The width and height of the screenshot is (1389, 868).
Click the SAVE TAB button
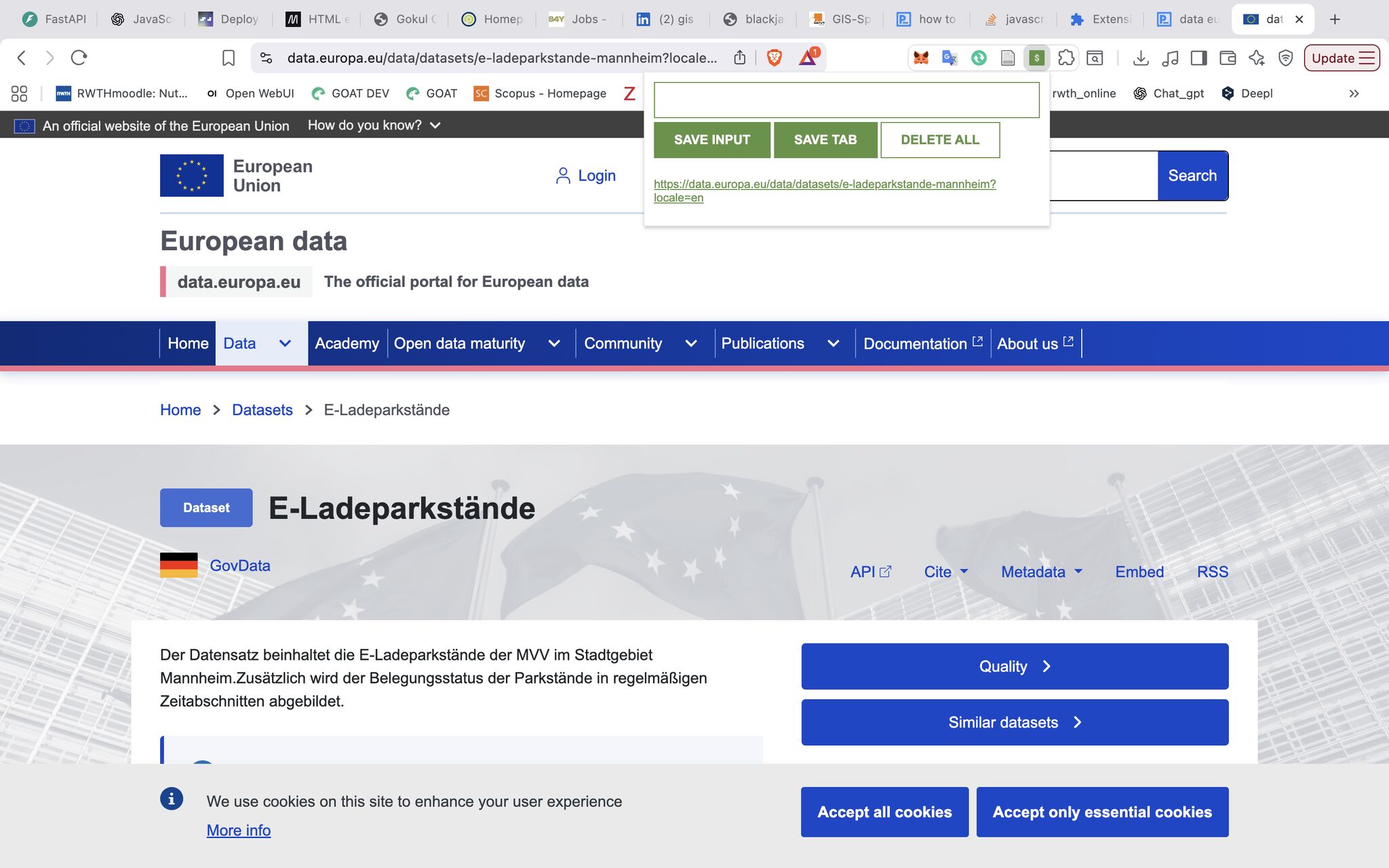[x=825, y=140]
